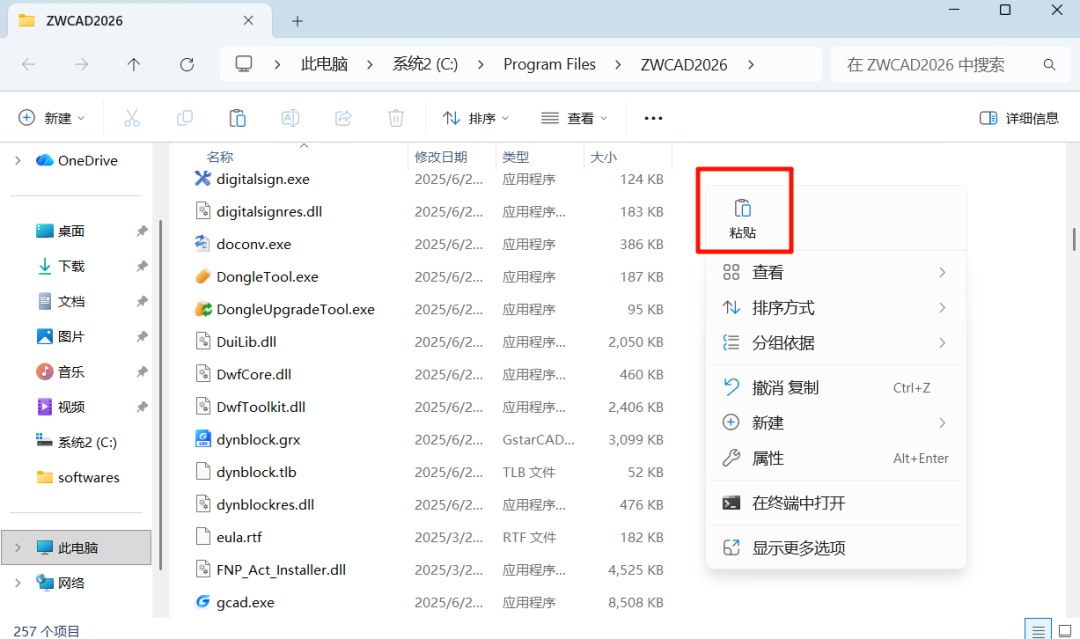This screenshot has width=1080, height=639.
Task: Select Properties in context menu
Action: point(768,458)
